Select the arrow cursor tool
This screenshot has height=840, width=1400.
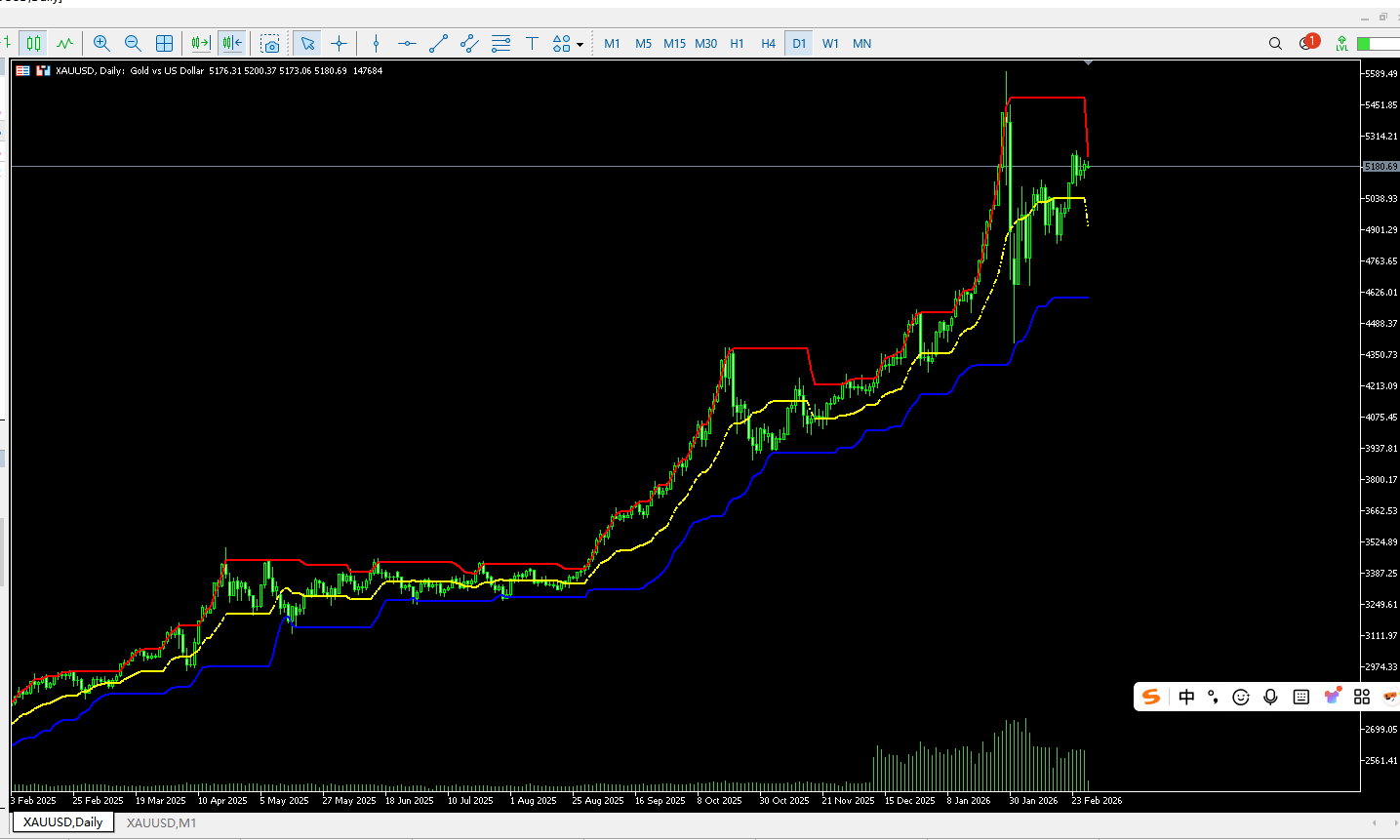307,43
